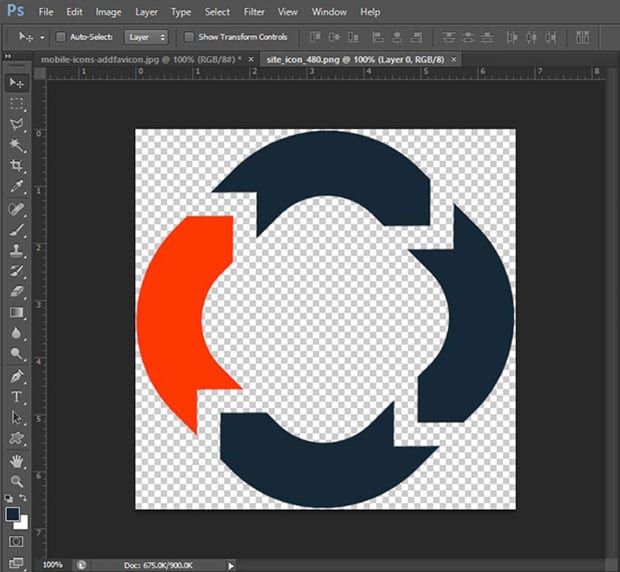Select the Custom Shape tool
This screenshot has height=572, width=620.
16,438
